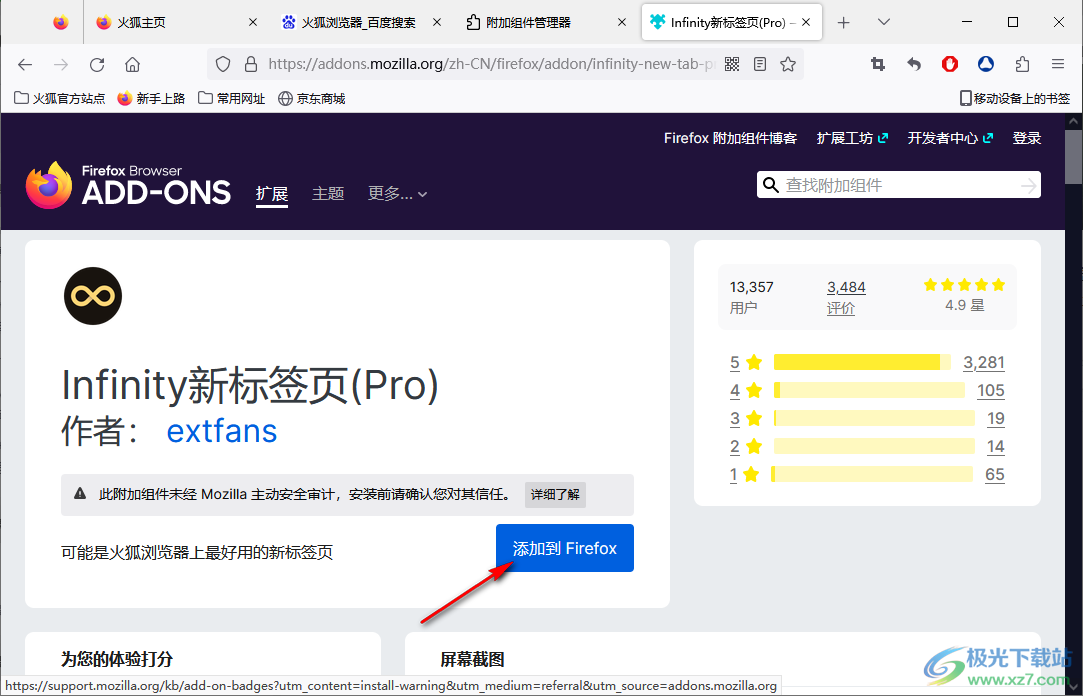Click the Firefox Add-ons logo

(128, 185)
